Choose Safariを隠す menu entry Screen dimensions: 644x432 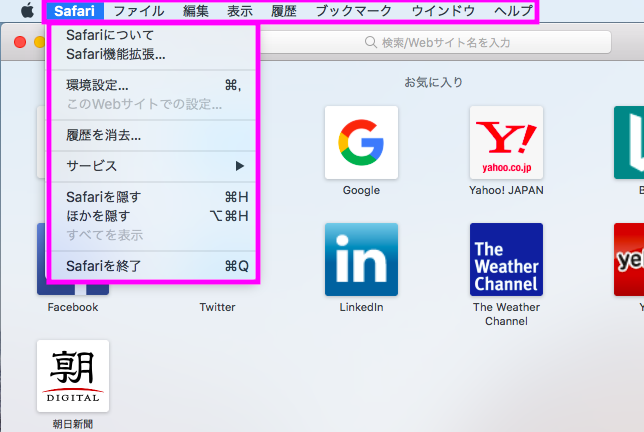[x=154, y=197]
